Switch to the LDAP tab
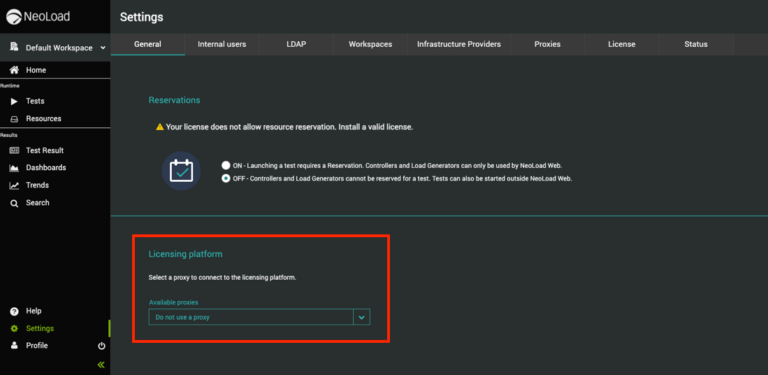The width and height of the screenshot is (768, 375). pyautogui.click(x=296, y=44)
